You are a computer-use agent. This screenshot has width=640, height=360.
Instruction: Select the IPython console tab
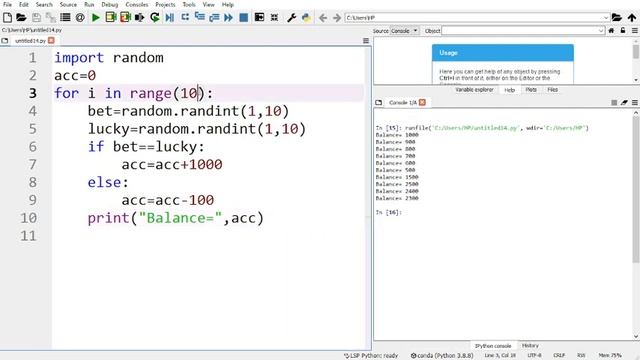tap(493, 346)
